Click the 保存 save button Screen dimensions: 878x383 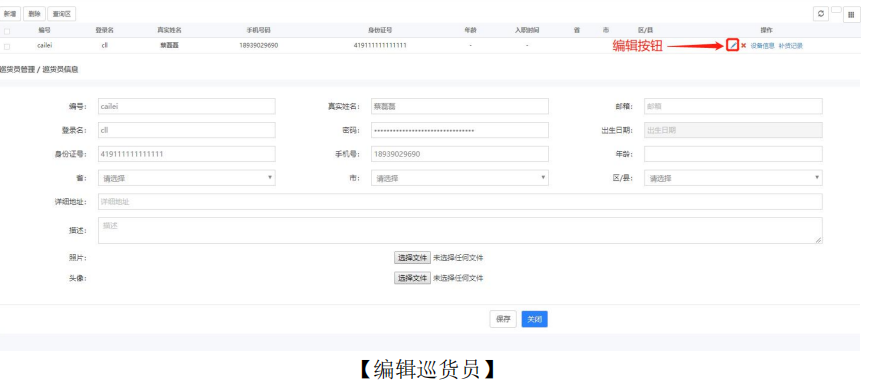[x=503, y=319]
